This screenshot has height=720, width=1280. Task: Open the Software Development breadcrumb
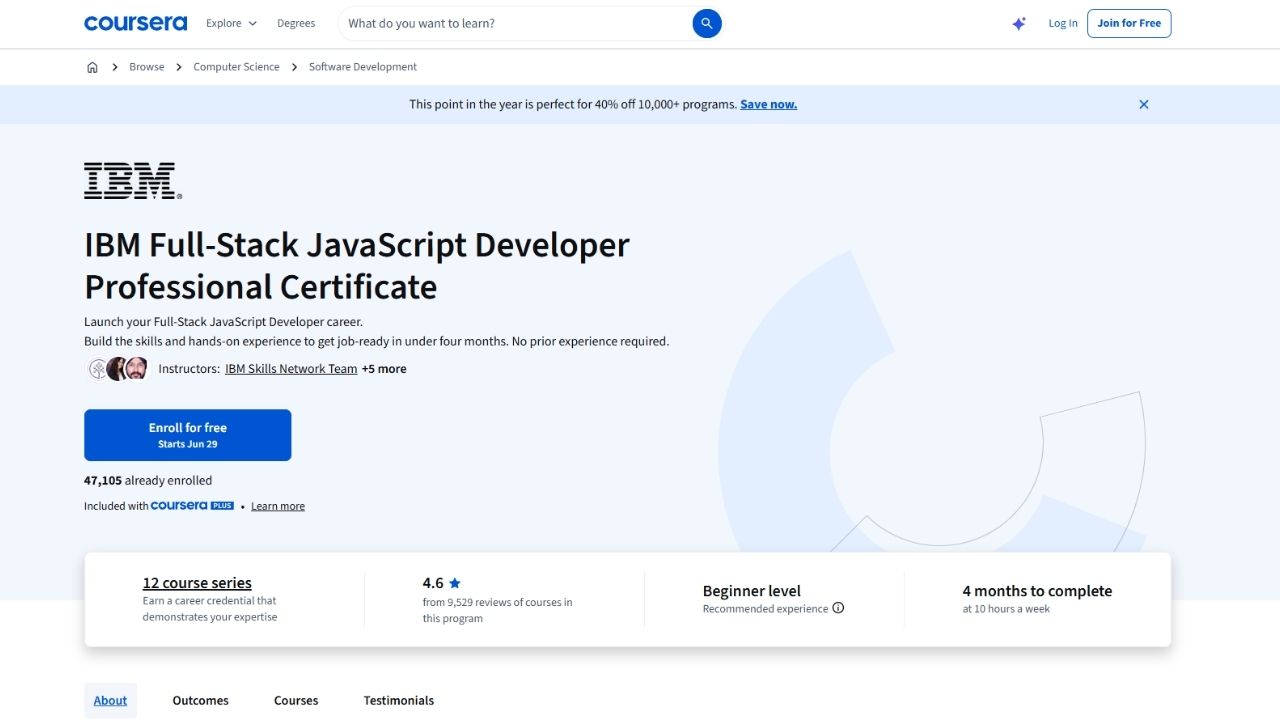363,67
